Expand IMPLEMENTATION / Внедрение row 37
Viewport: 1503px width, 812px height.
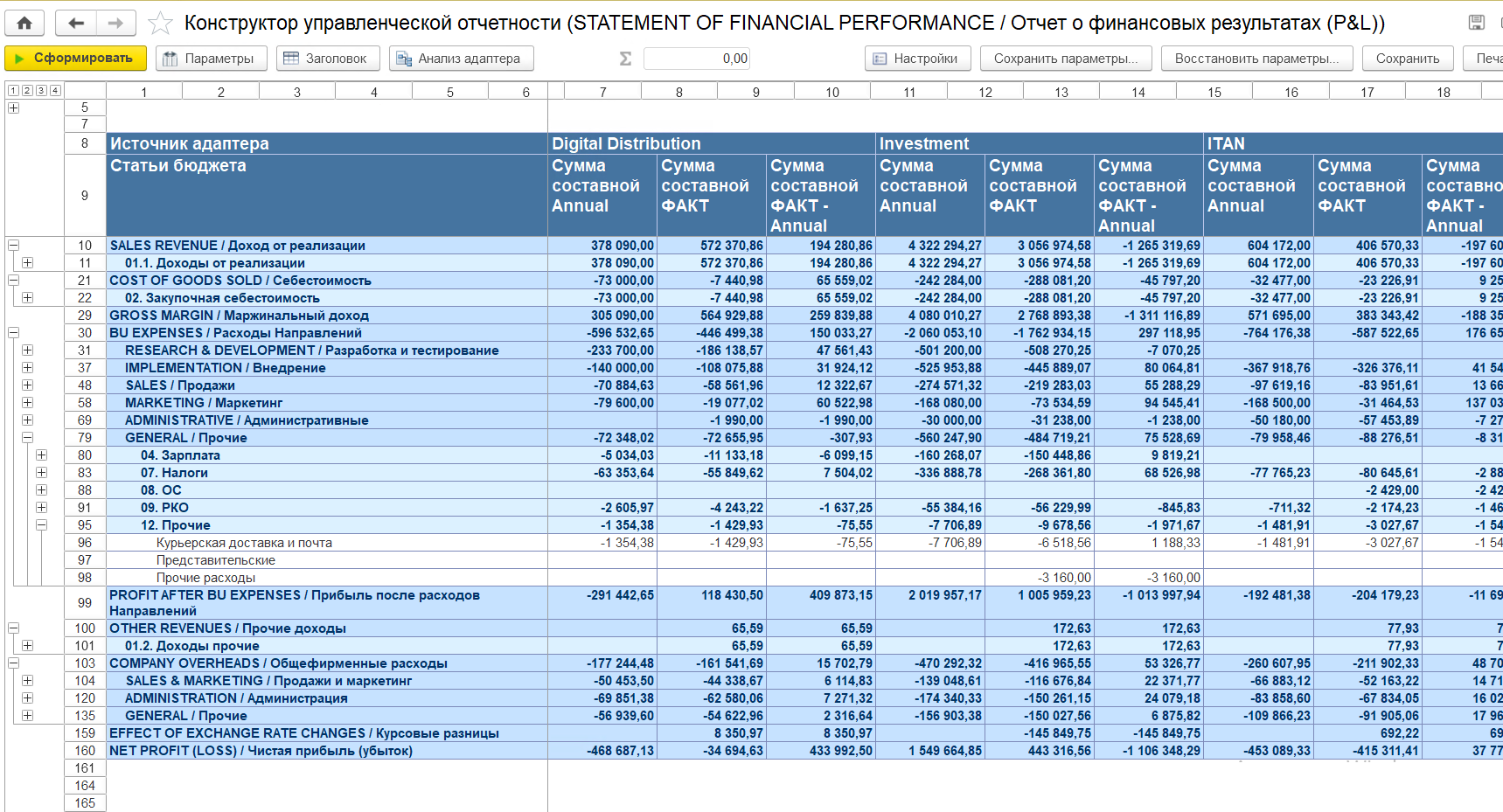[x=27, y=368]
